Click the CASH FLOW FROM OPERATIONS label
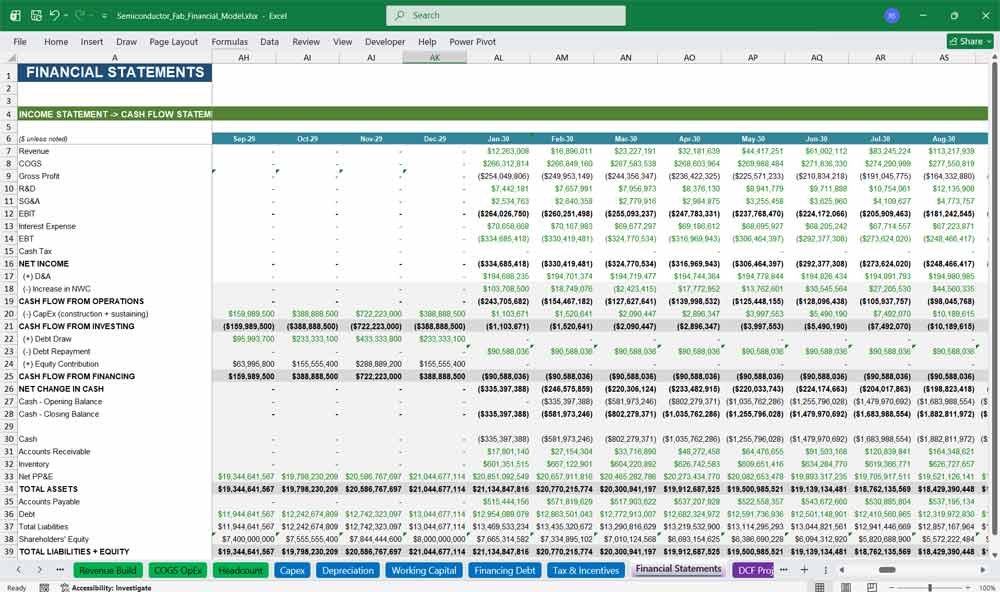1000x592 pixels. pos(81,301)
